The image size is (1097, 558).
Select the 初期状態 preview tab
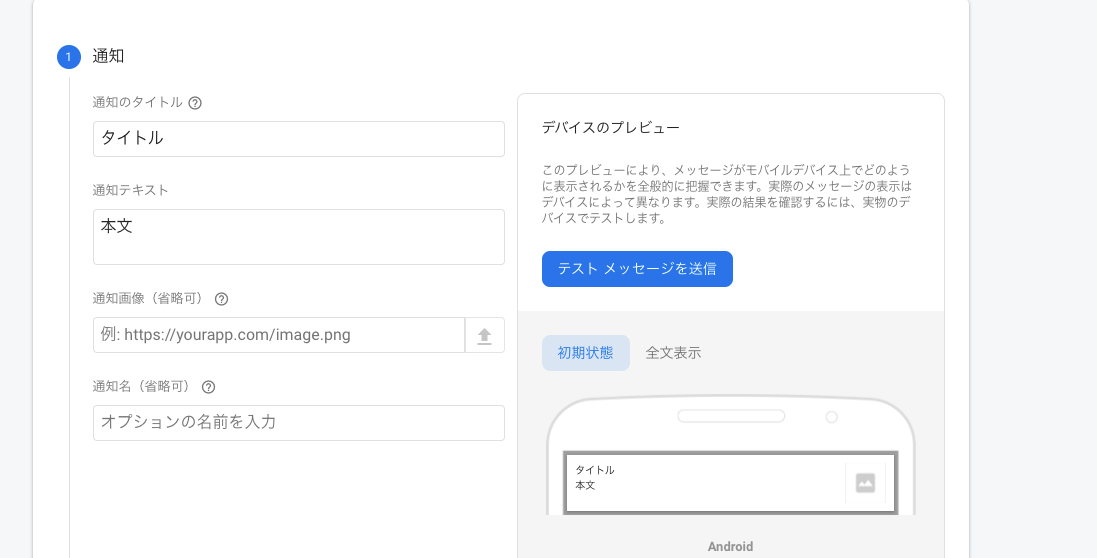pos(586,353)
